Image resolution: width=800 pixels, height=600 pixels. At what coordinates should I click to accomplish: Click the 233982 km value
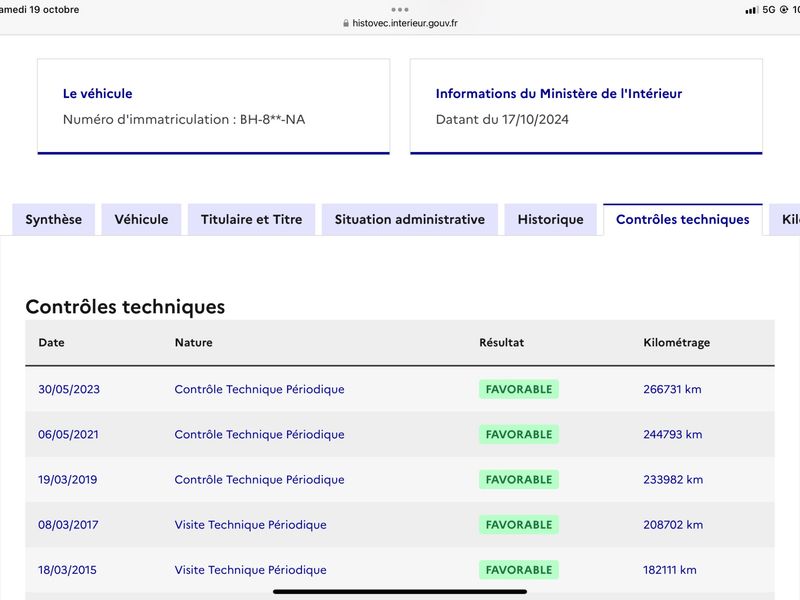(x=673, y=480)
